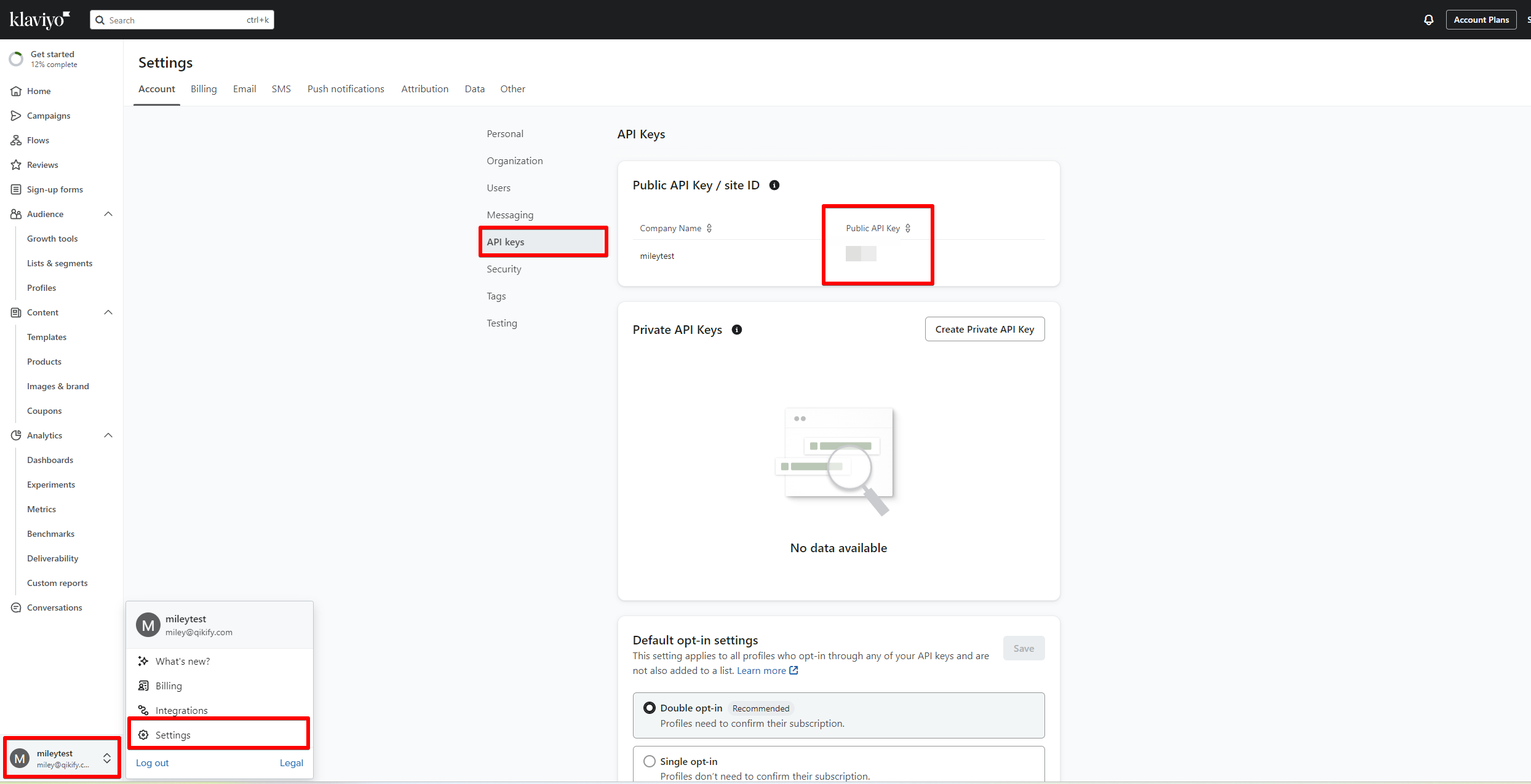This screenshot has height=784, width=1531.
Task: Click the Legal link
Action: pos(292,762)
